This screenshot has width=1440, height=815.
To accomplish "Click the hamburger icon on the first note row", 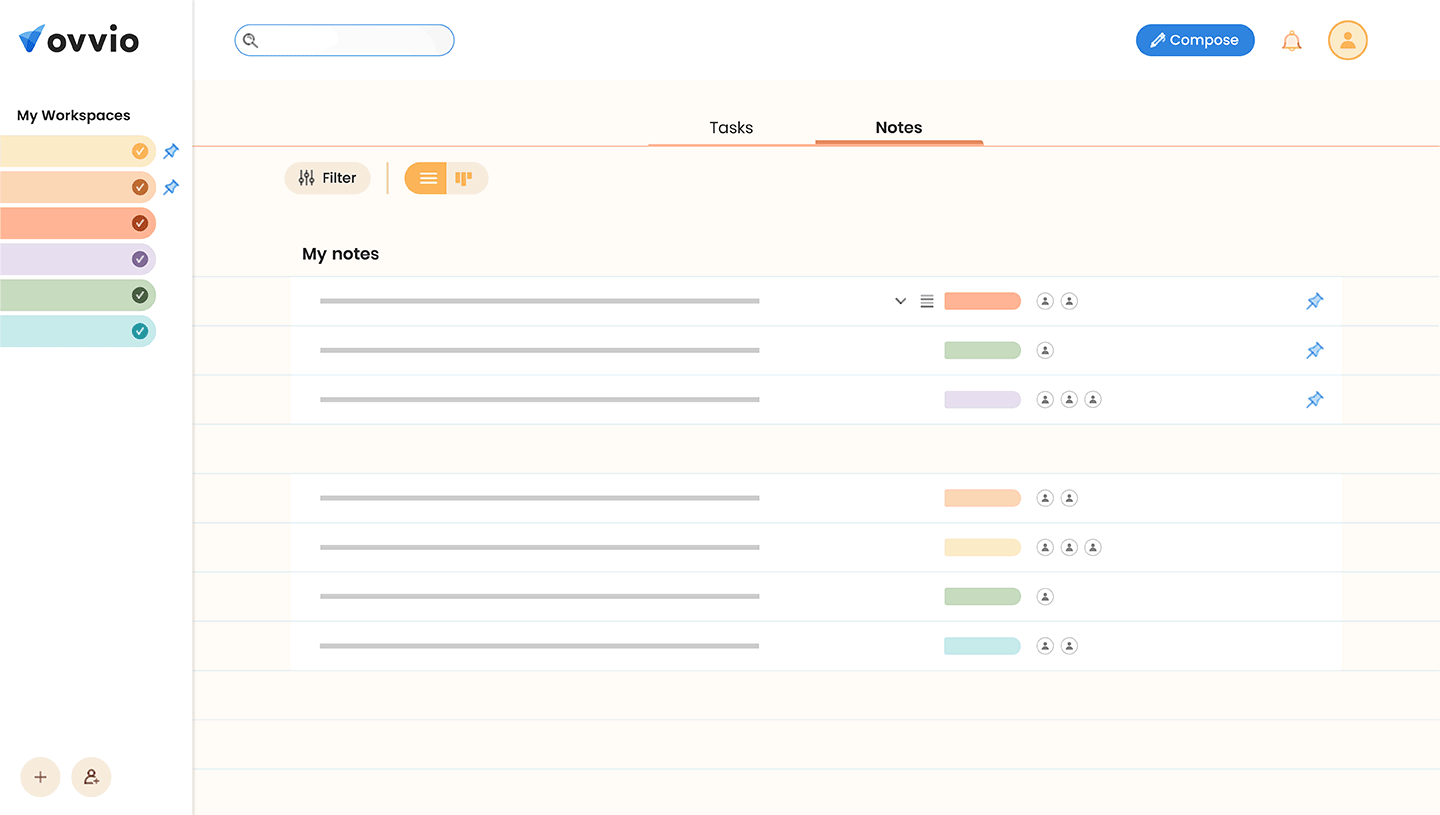I will [x=926, y=300].
